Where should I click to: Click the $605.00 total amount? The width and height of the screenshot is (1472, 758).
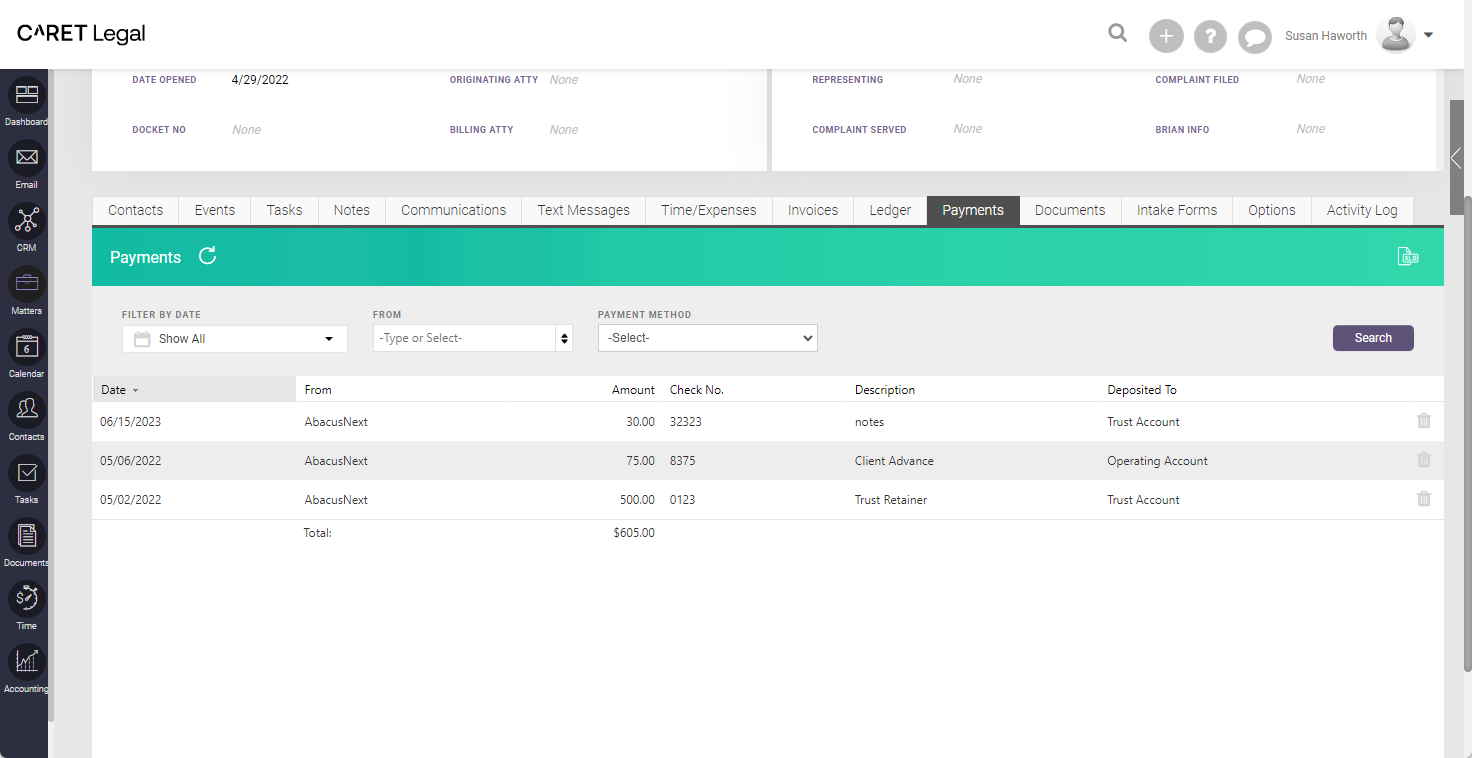(x=634, y=533)
